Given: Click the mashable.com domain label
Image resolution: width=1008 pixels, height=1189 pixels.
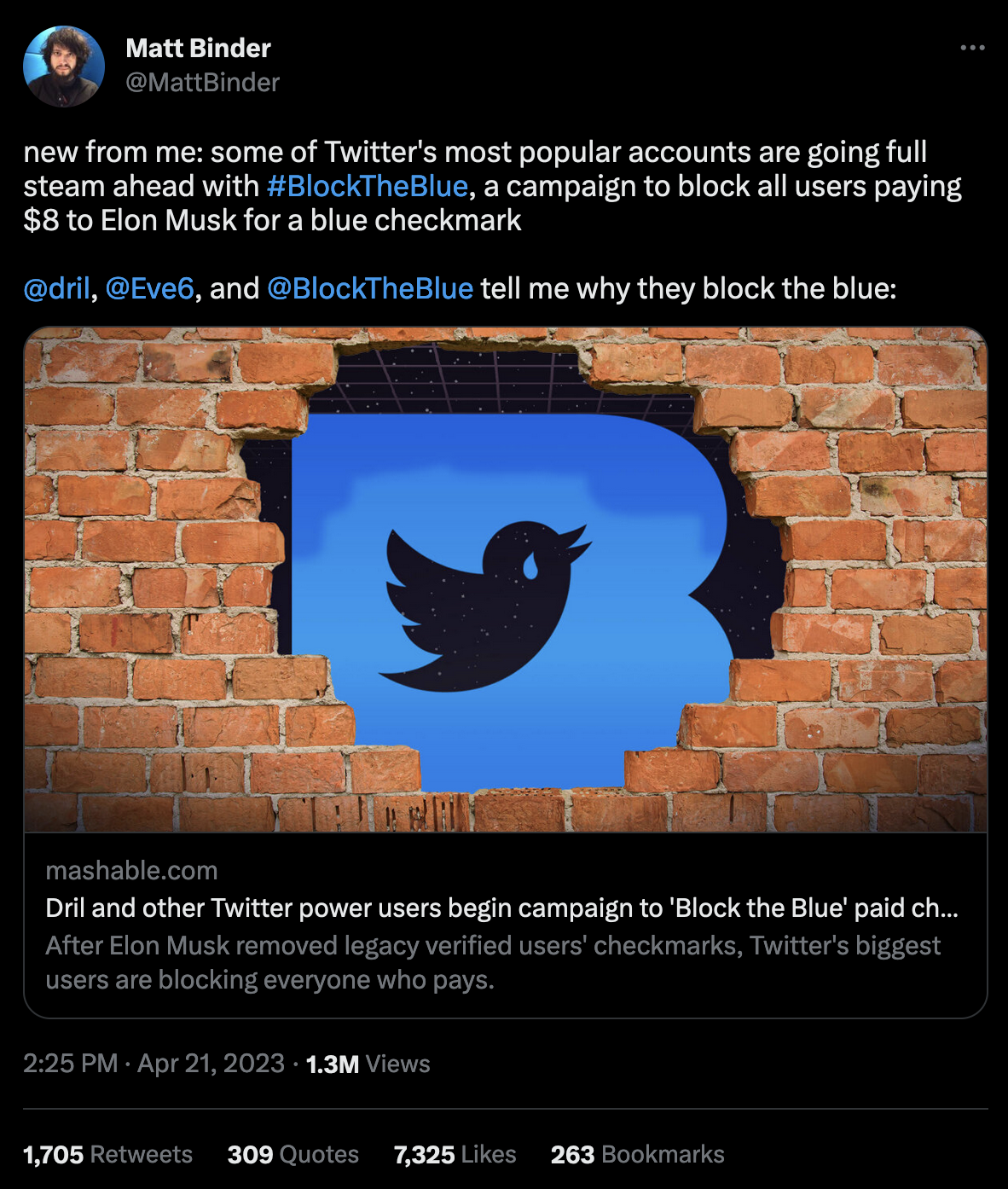Looking at the screenshot, I should (x=131, y=871).
